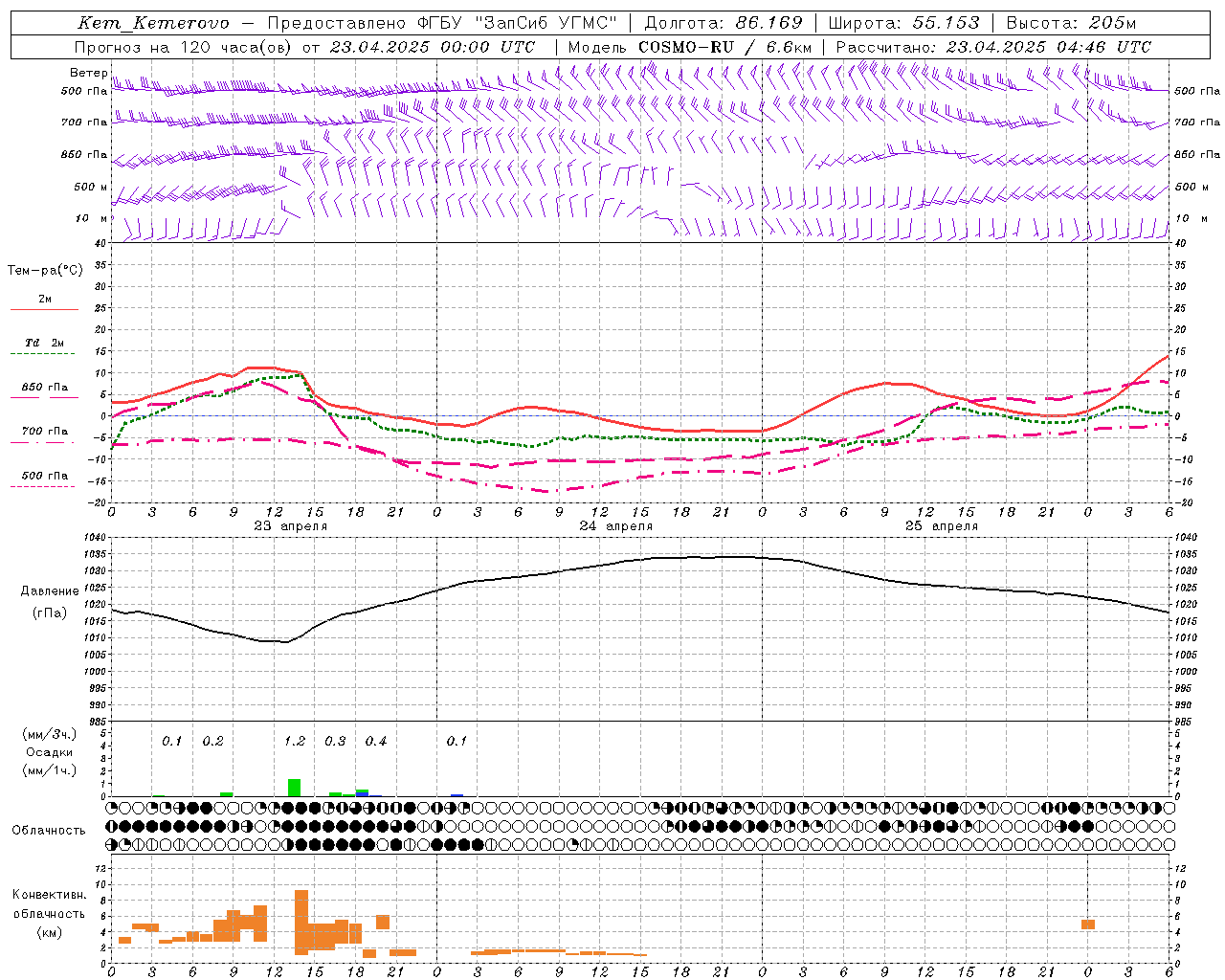Click the Td 2м legend label

click(x=44, y=343)
